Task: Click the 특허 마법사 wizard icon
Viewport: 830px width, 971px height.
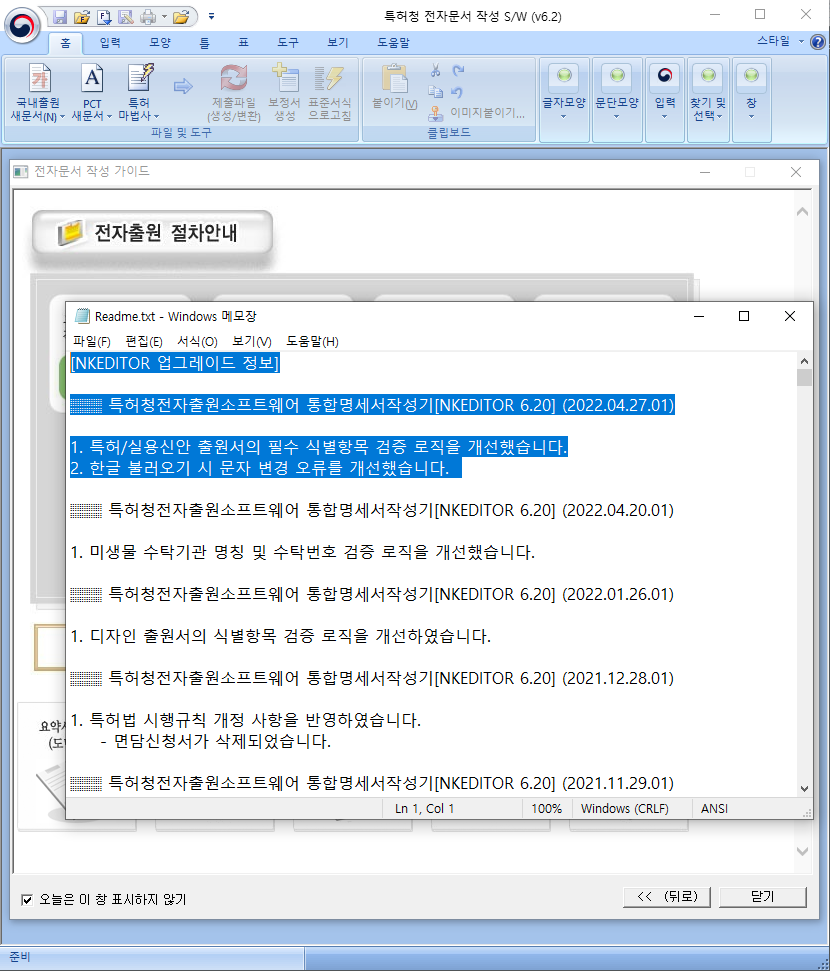Action: (139, 79)
